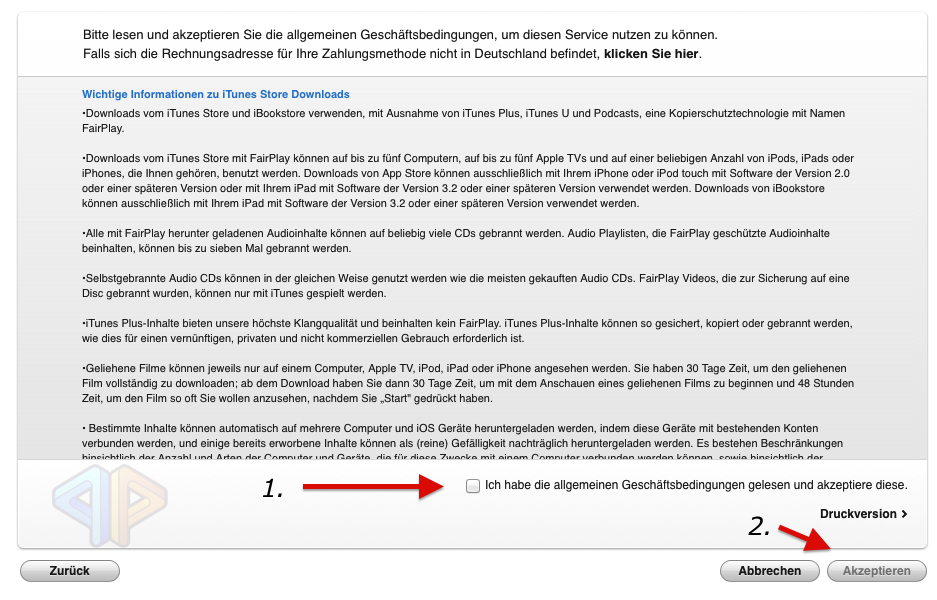Click the Zurück pill-shaped button

pos(70,570)
